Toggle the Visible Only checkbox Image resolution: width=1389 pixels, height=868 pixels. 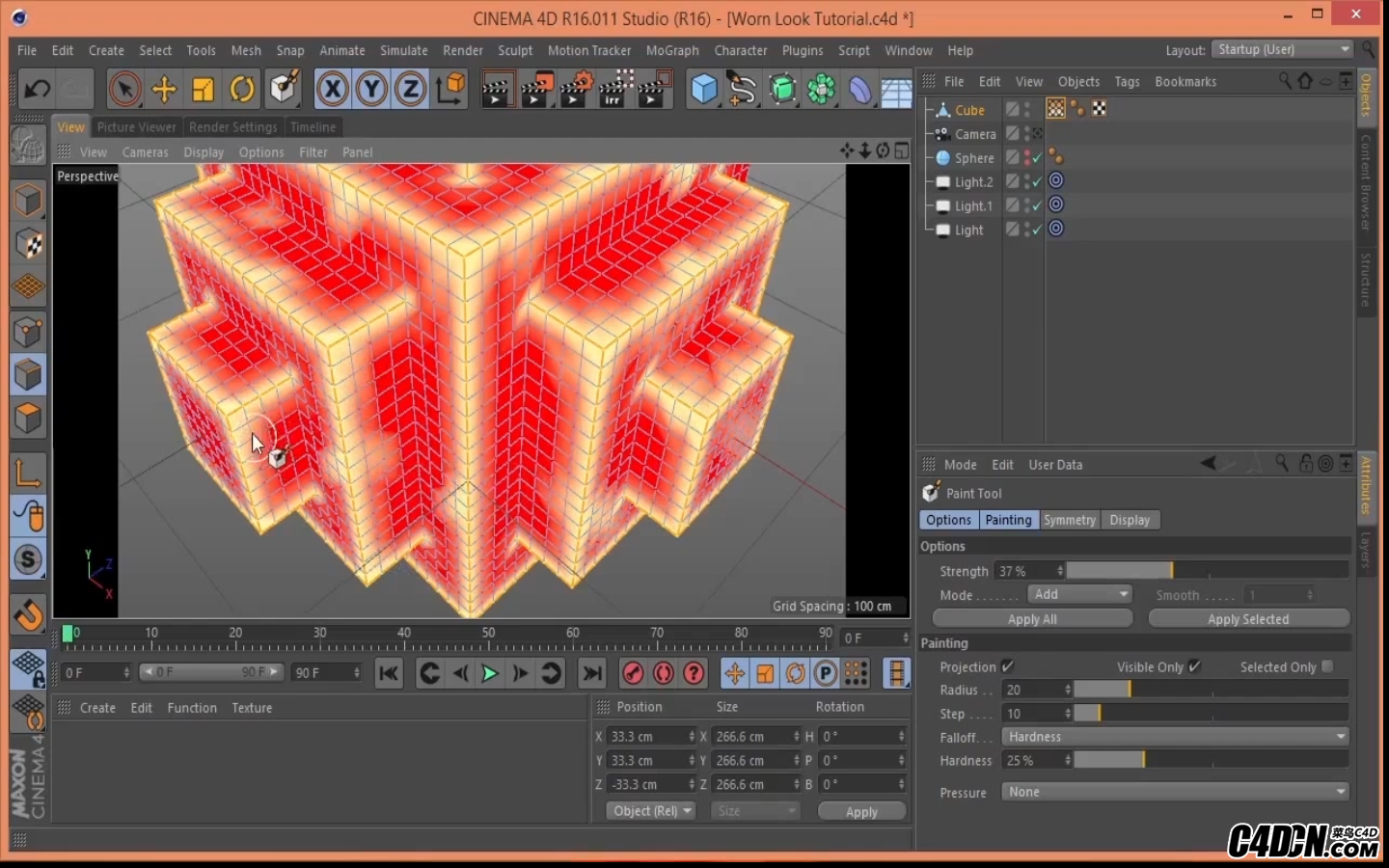[x=1195, y=666]
